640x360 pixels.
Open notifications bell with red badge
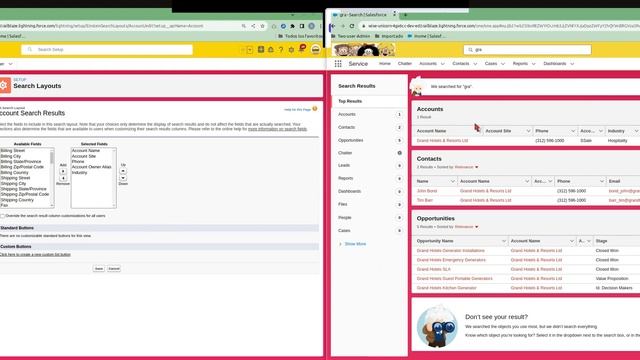pos(302,49)
